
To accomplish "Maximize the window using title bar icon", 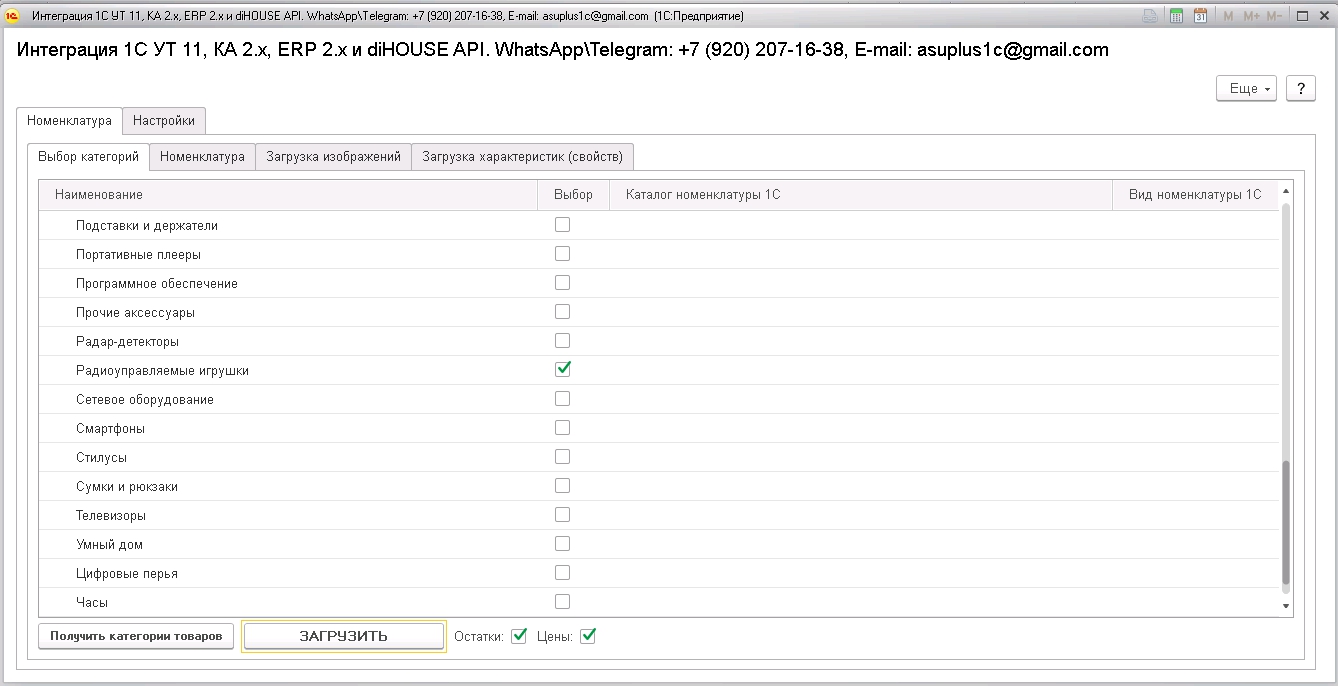I will tap(1303, 16).
